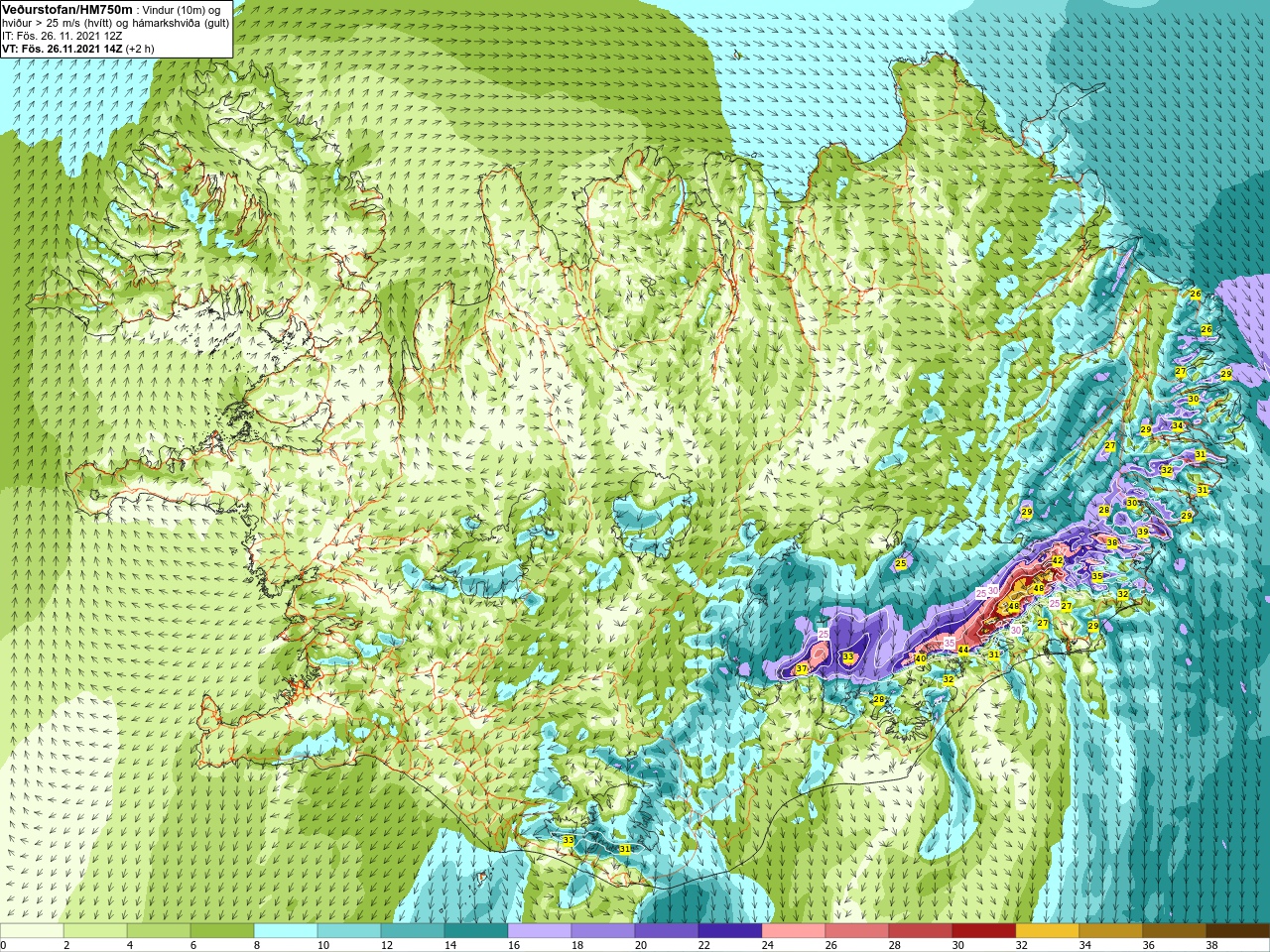1270x952 pixels.
Task: Click the 36–38 m/s brown legend swatch
Action: tap(1175, 931)
